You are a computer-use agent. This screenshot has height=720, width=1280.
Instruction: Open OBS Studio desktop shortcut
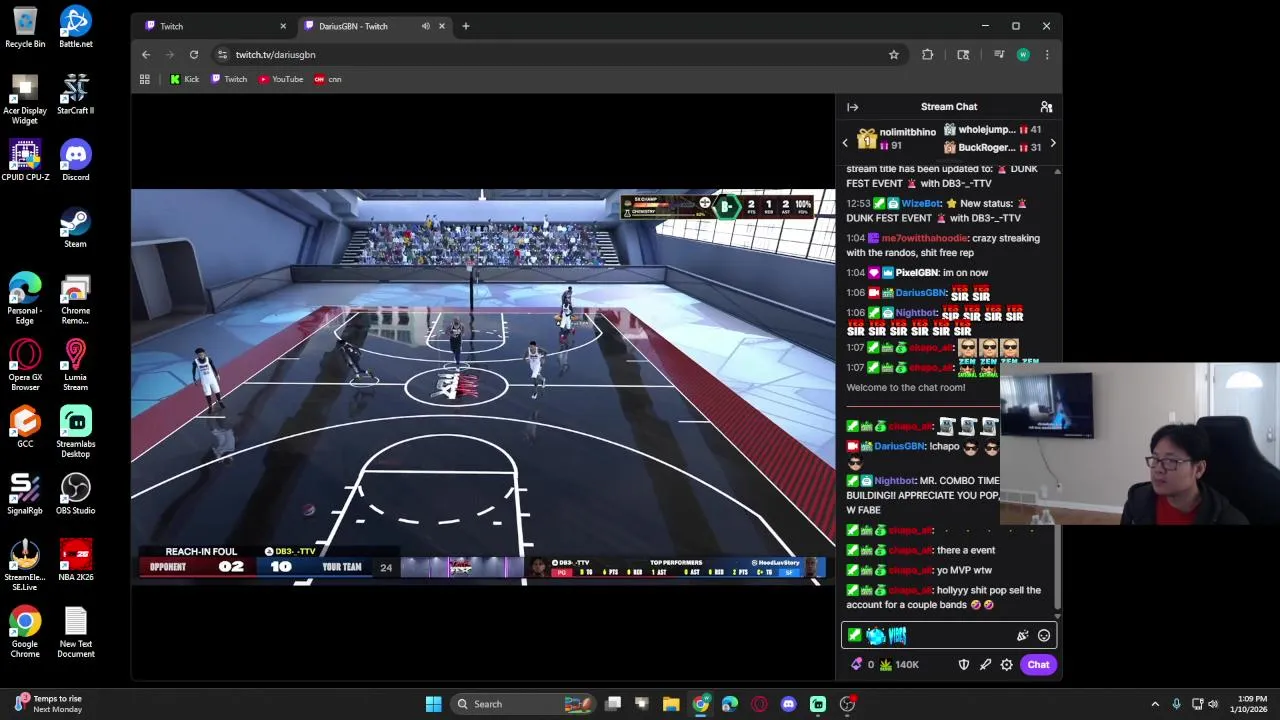pos(75,494)
